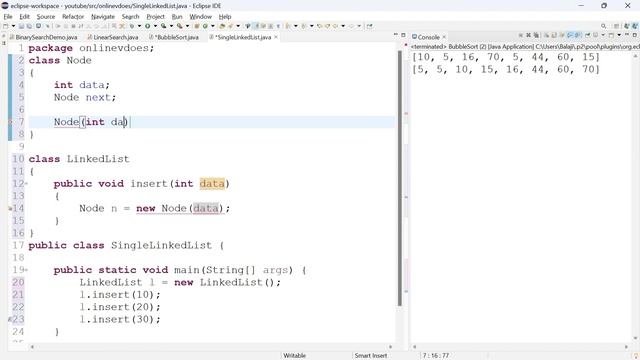
Task: Open the Debug configurations dropdown arrow
Action: 139,26
